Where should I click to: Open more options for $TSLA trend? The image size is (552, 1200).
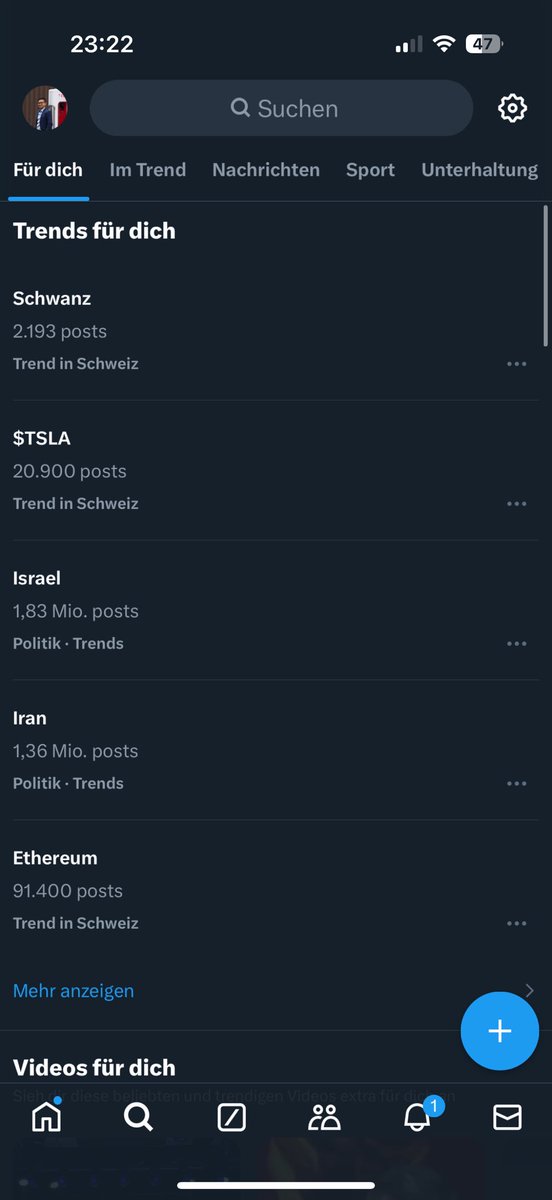click(516, 504)
